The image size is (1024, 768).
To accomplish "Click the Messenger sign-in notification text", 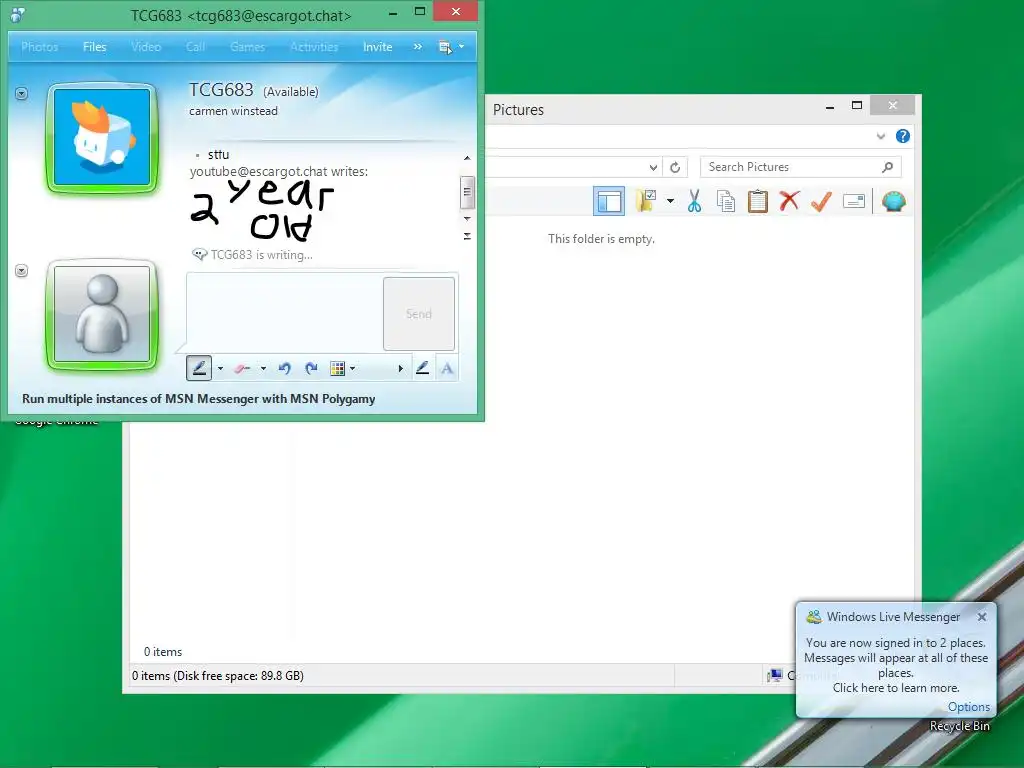I will pyautogui.click(x=895, y=665).
